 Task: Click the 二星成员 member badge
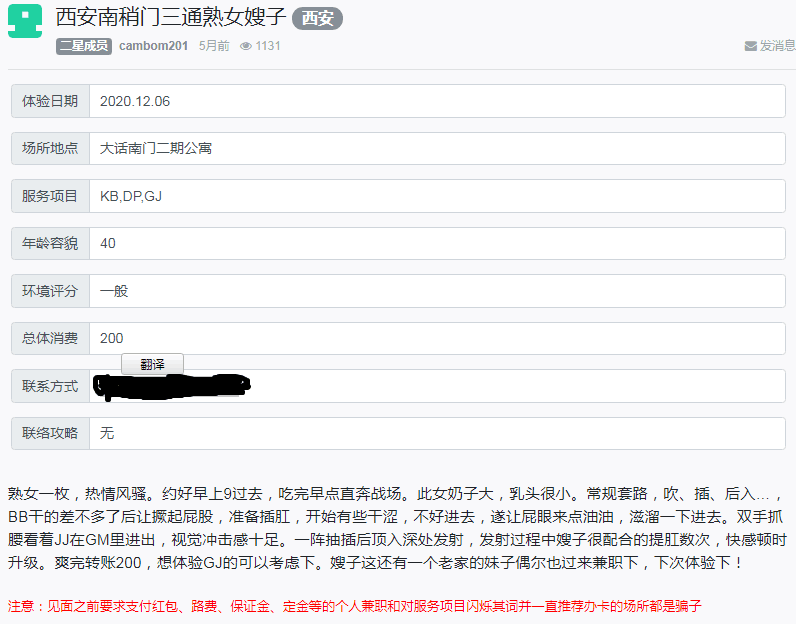coord(84,46)
